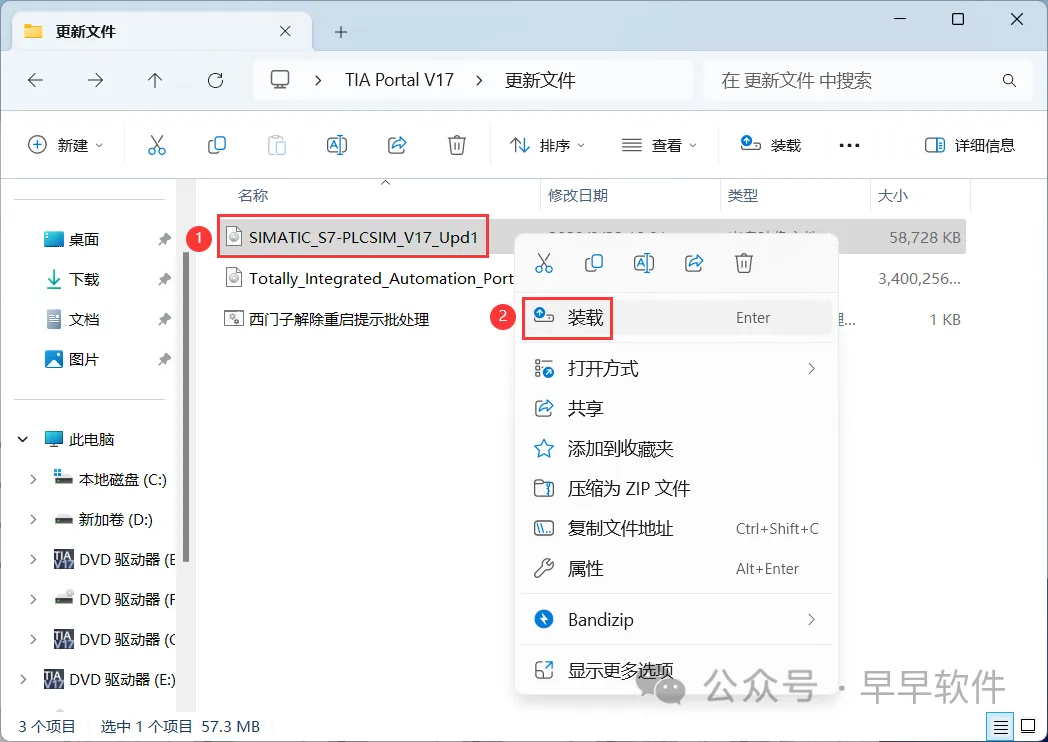Viewport: 1048px width, 742px height.
Task: Expand the chevron after TIA Portal V17 in the address bar
Action: (479, 81)
